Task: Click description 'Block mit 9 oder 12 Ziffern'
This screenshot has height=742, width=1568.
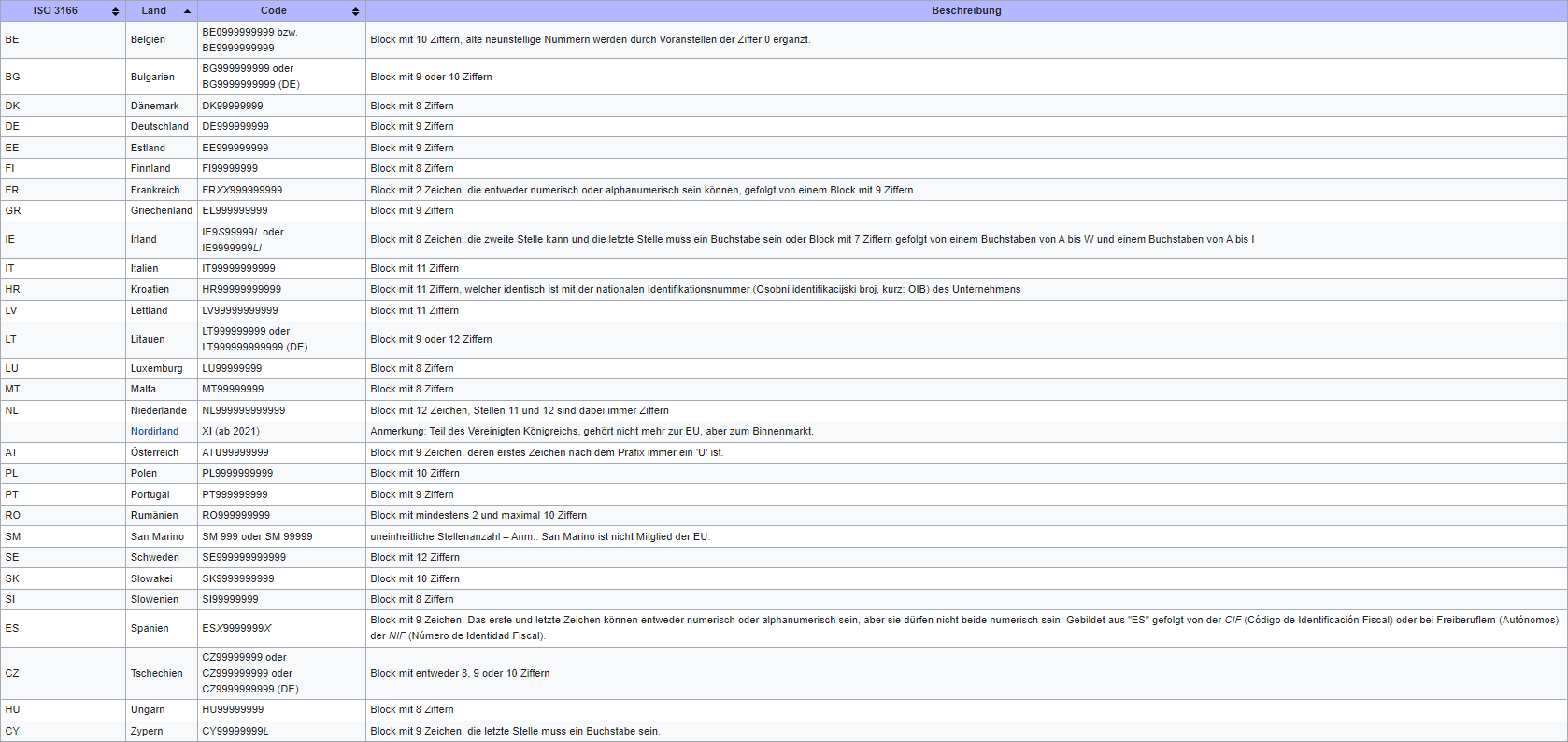Action: tap(431, 339)
